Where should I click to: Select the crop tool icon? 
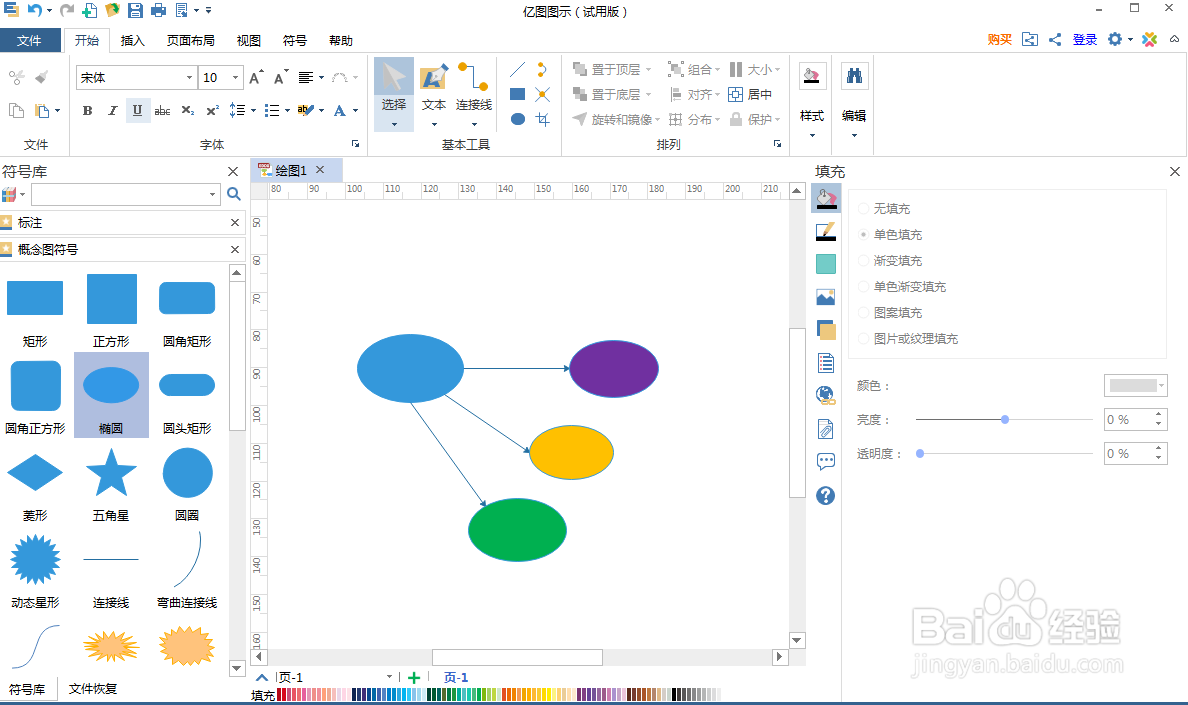(x=542, y=119)
